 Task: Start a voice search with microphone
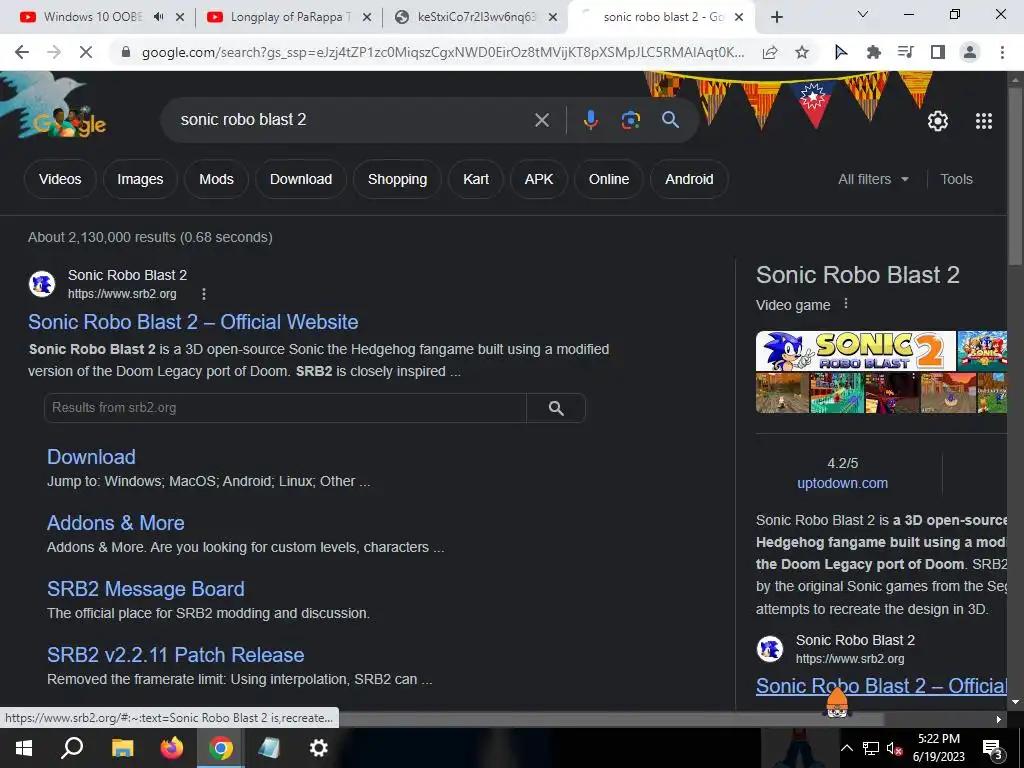[x=590, y=120]
